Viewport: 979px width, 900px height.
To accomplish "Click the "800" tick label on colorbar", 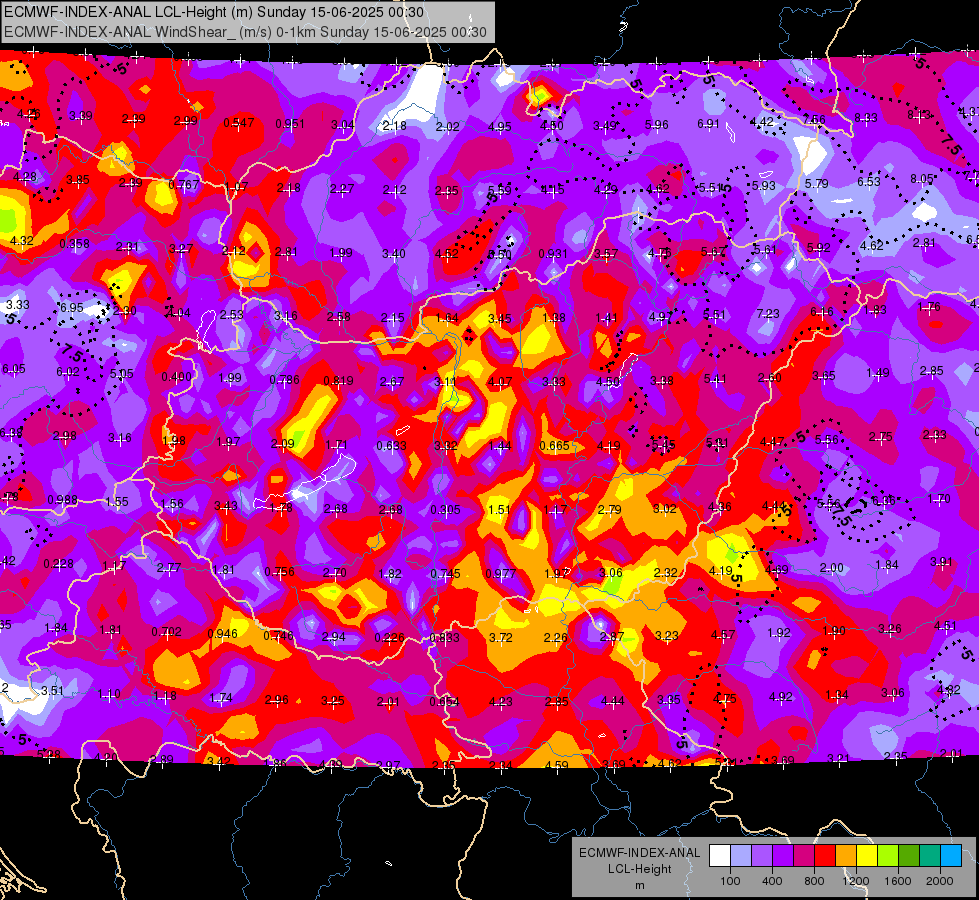I will point(814,881).
